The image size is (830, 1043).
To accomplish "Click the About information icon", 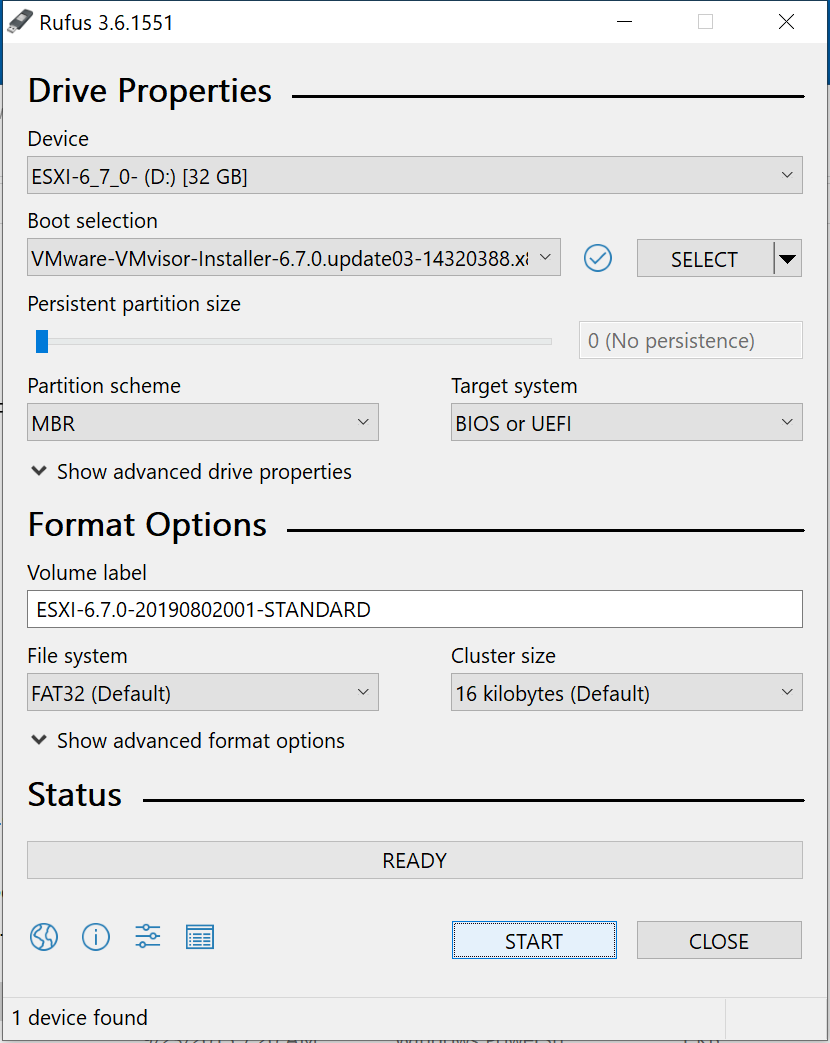I will click(x=96, y=937).
